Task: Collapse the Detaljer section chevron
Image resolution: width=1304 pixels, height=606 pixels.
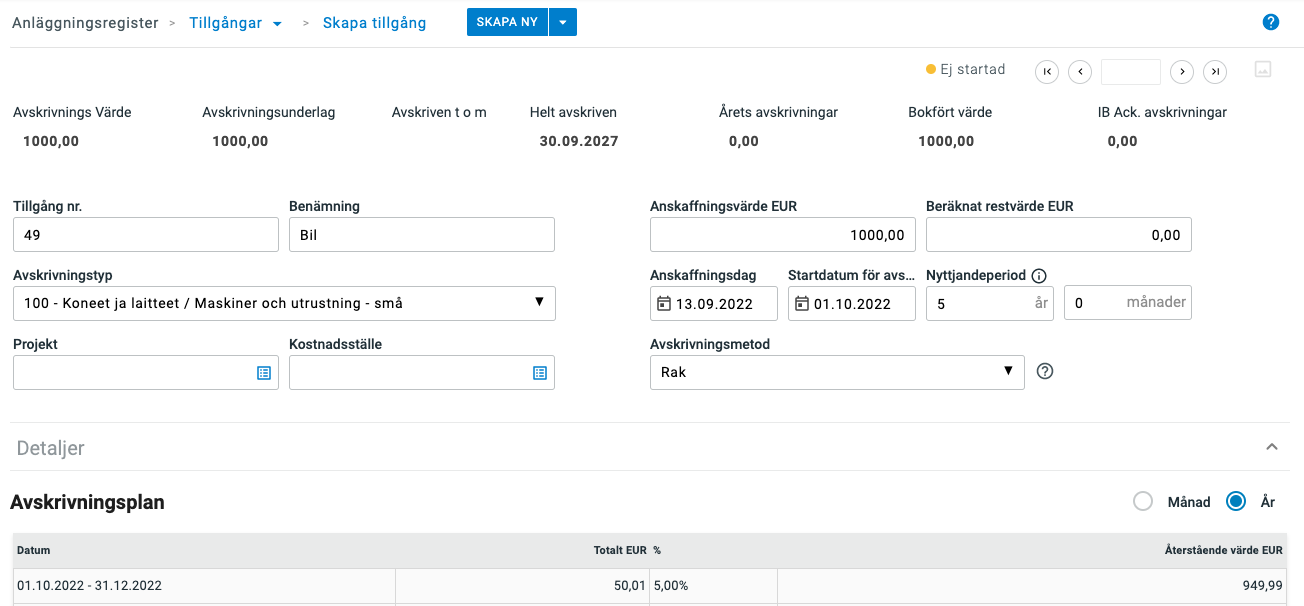Action: click(1272, 447)
